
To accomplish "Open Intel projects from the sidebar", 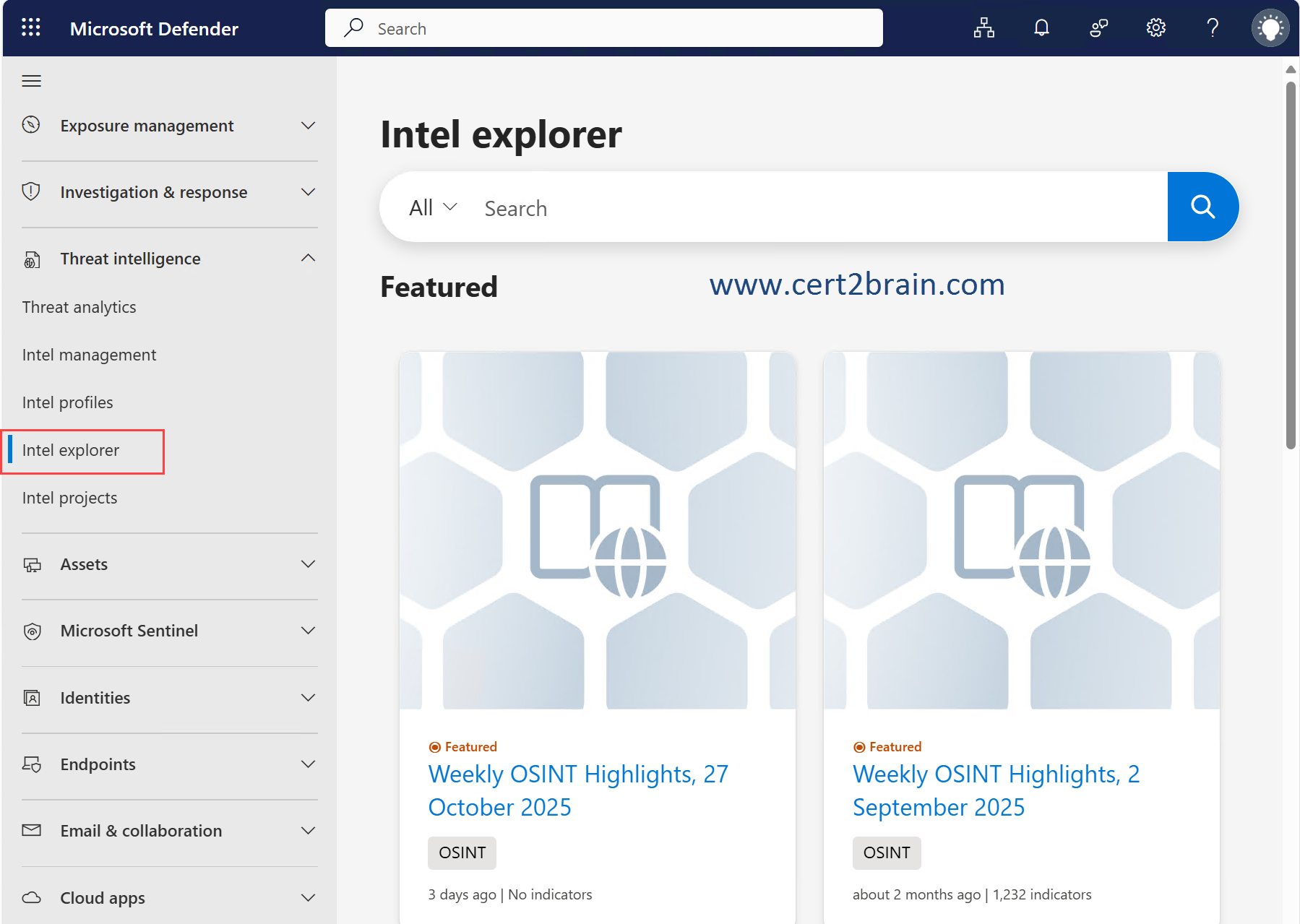I will point(69,498).
